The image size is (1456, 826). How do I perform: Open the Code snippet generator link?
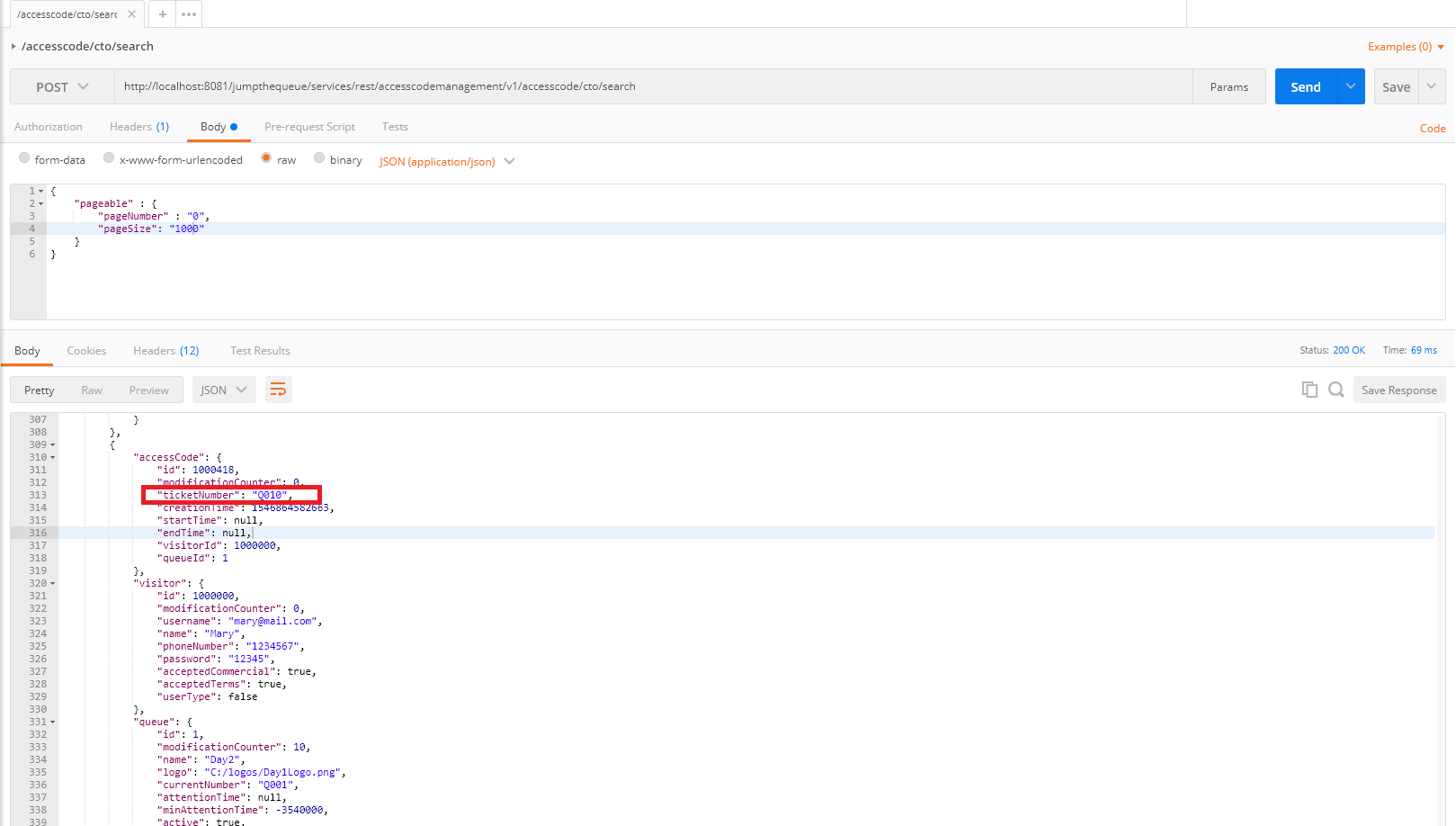(1432, 128)
